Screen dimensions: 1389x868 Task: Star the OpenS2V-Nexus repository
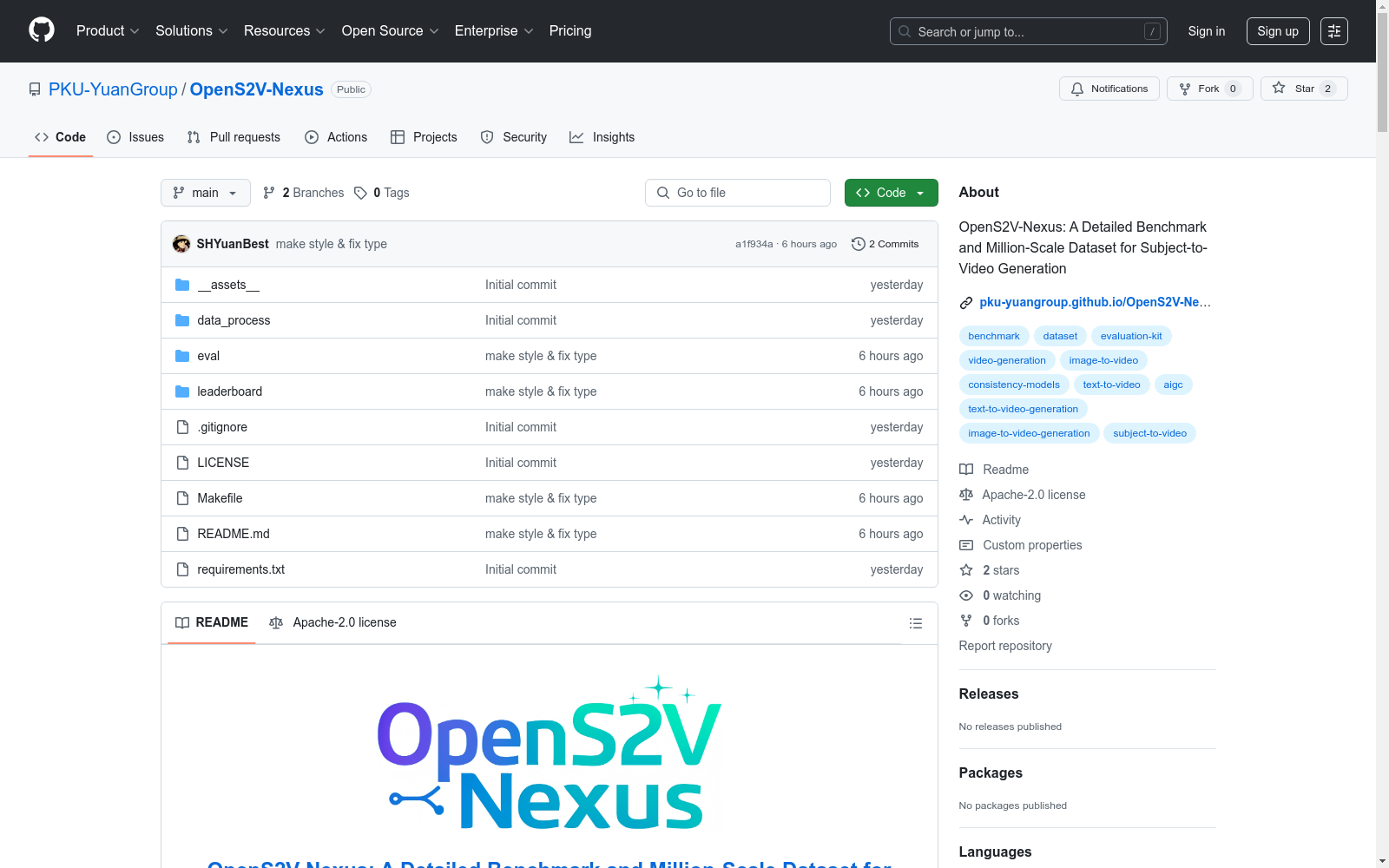click(x=1304, y=89)
